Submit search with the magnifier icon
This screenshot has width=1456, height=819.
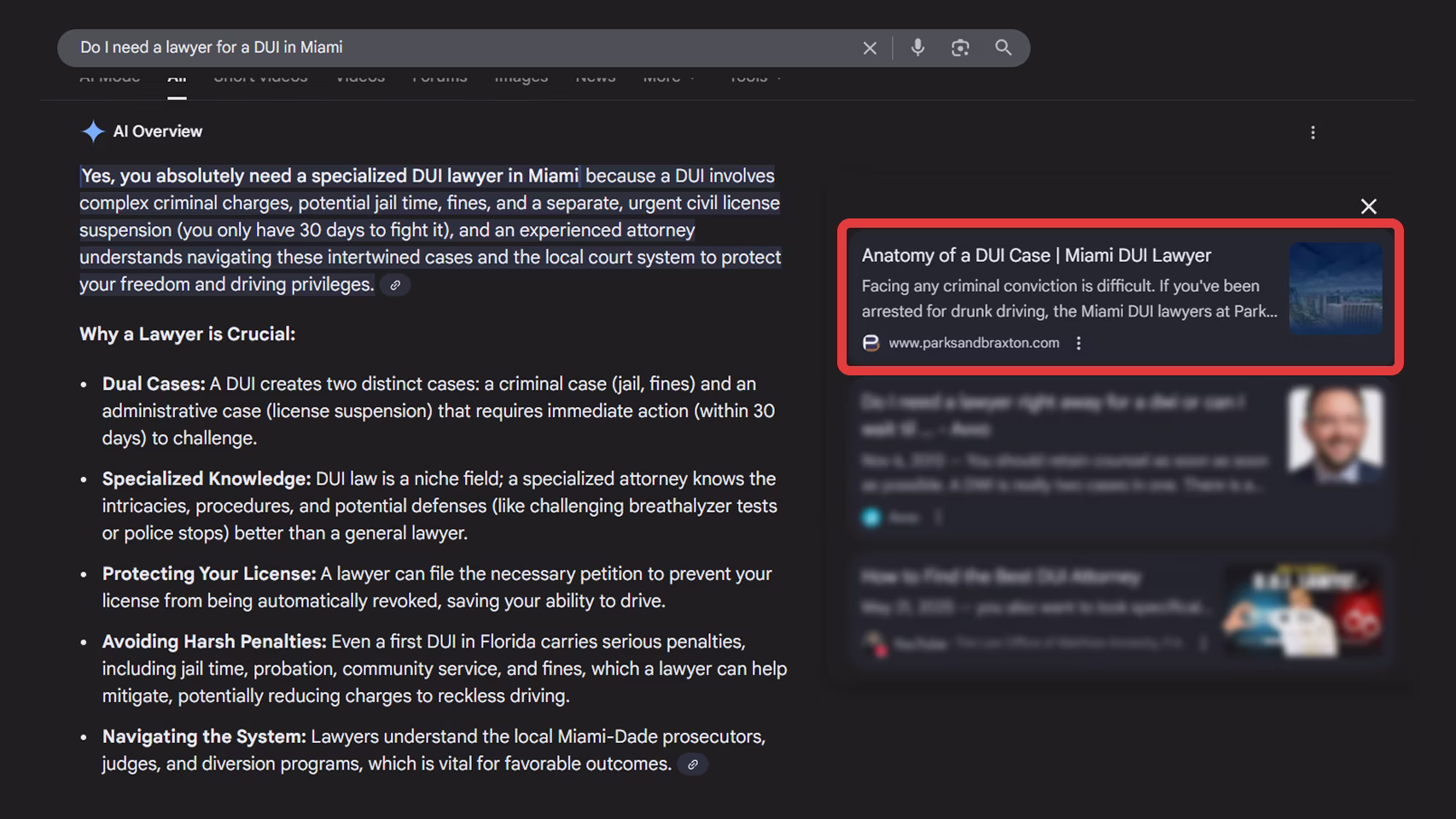1004,48
